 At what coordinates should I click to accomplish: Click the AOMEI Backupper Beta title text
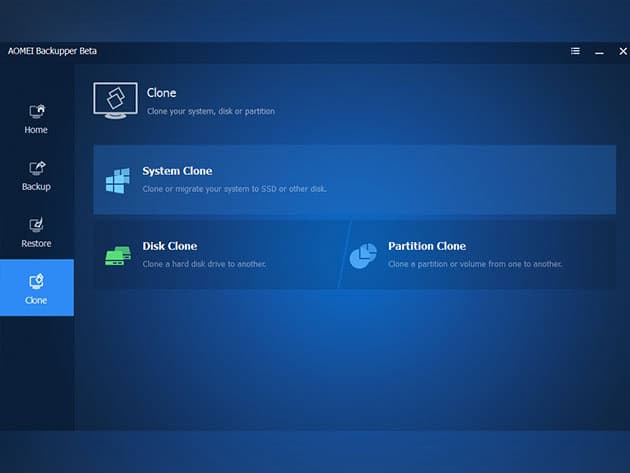point(52,51)
